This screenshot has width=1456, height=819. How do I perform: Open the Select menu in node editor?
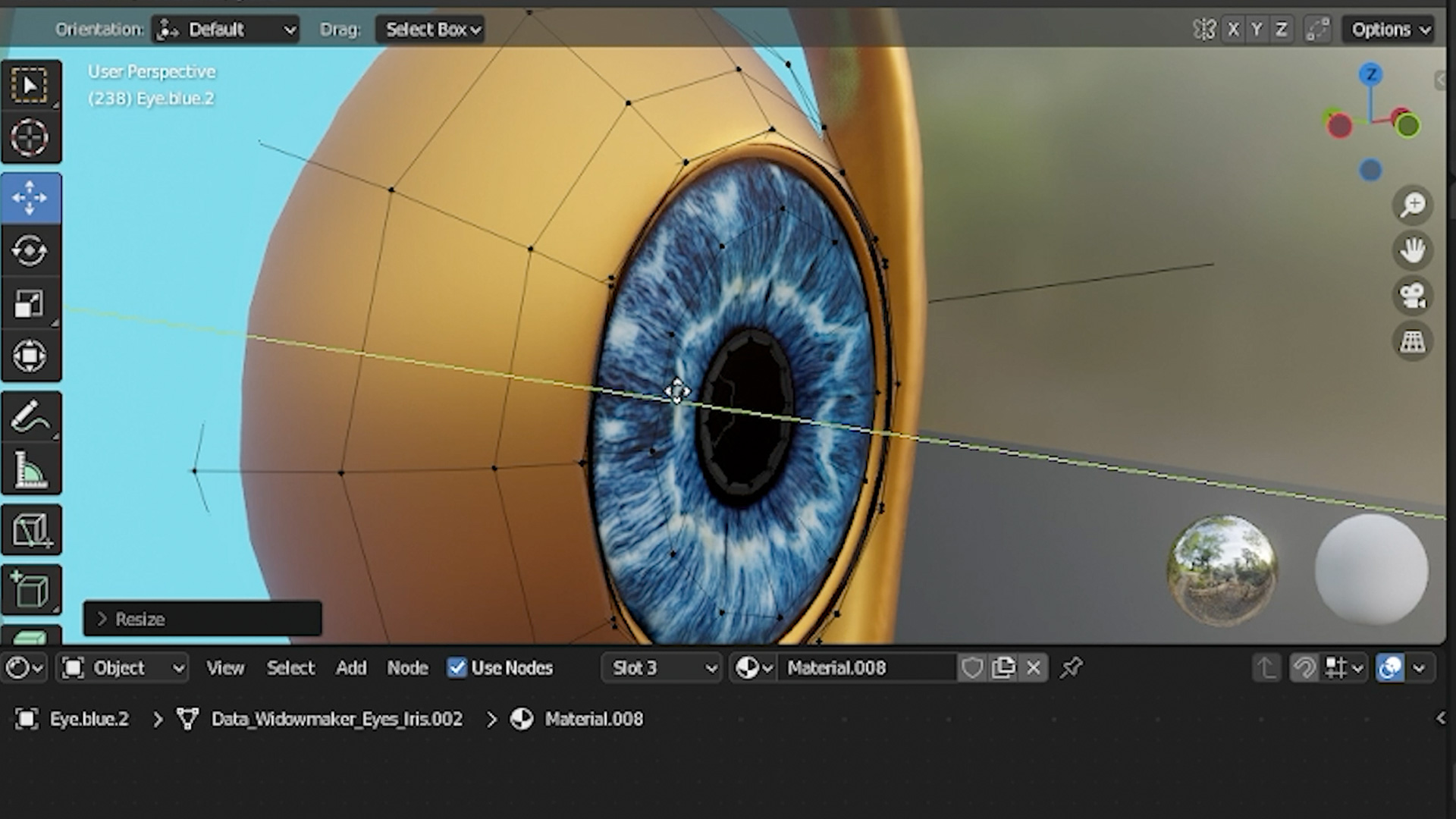[290, 668]
